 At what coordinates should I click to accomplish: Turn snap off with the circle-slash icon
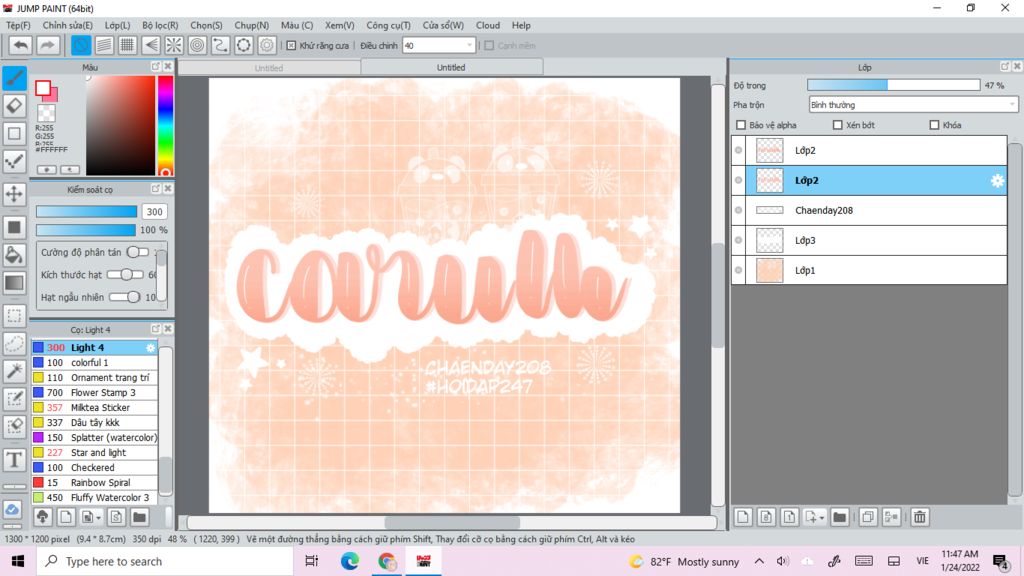(x=81, y=45)
